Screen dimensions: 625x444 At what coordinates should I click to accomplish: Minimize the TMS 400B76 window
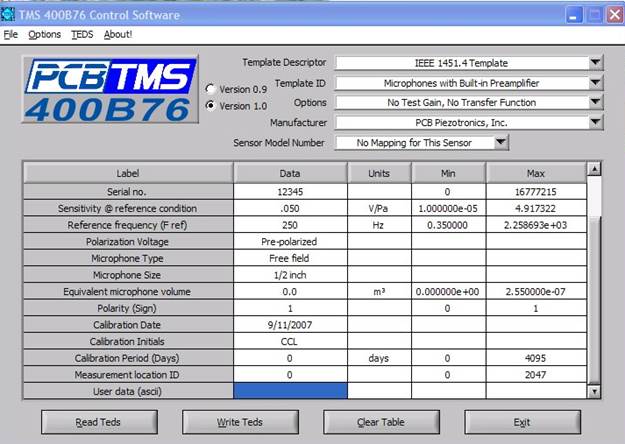(574, 15)
